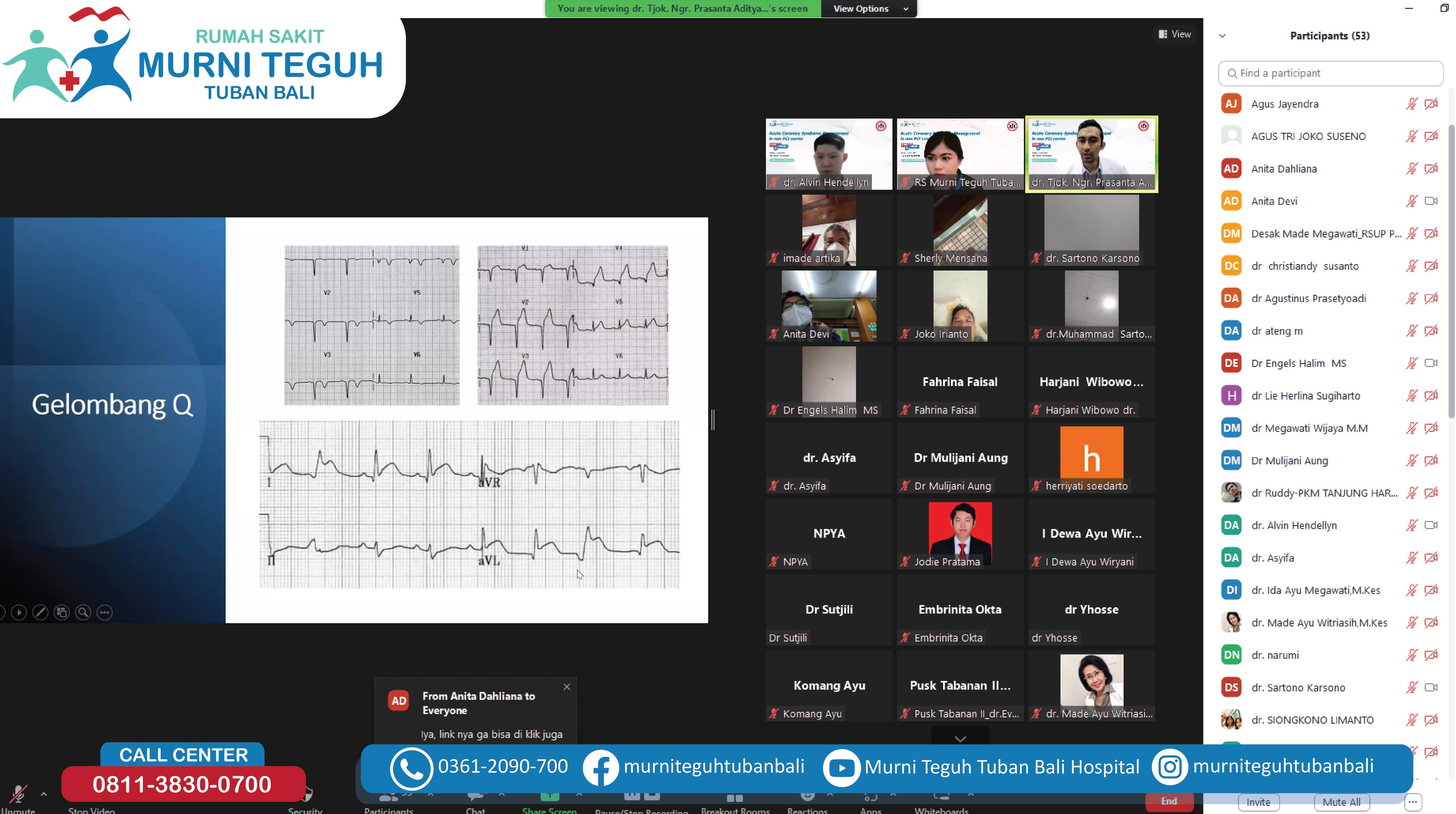Click muted mic icon on imade artika tile
This screenshot has height=814, width=1456.
coord(774,258)
